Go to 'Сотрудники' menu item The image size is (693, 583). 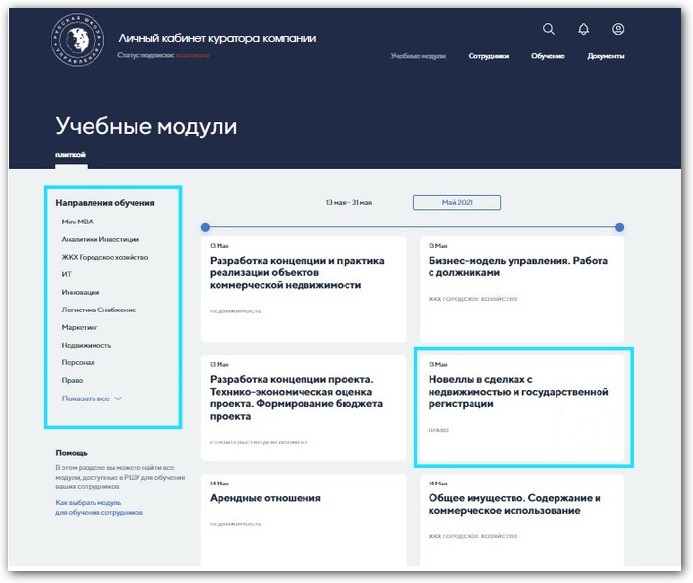click(x=488, y=56)
